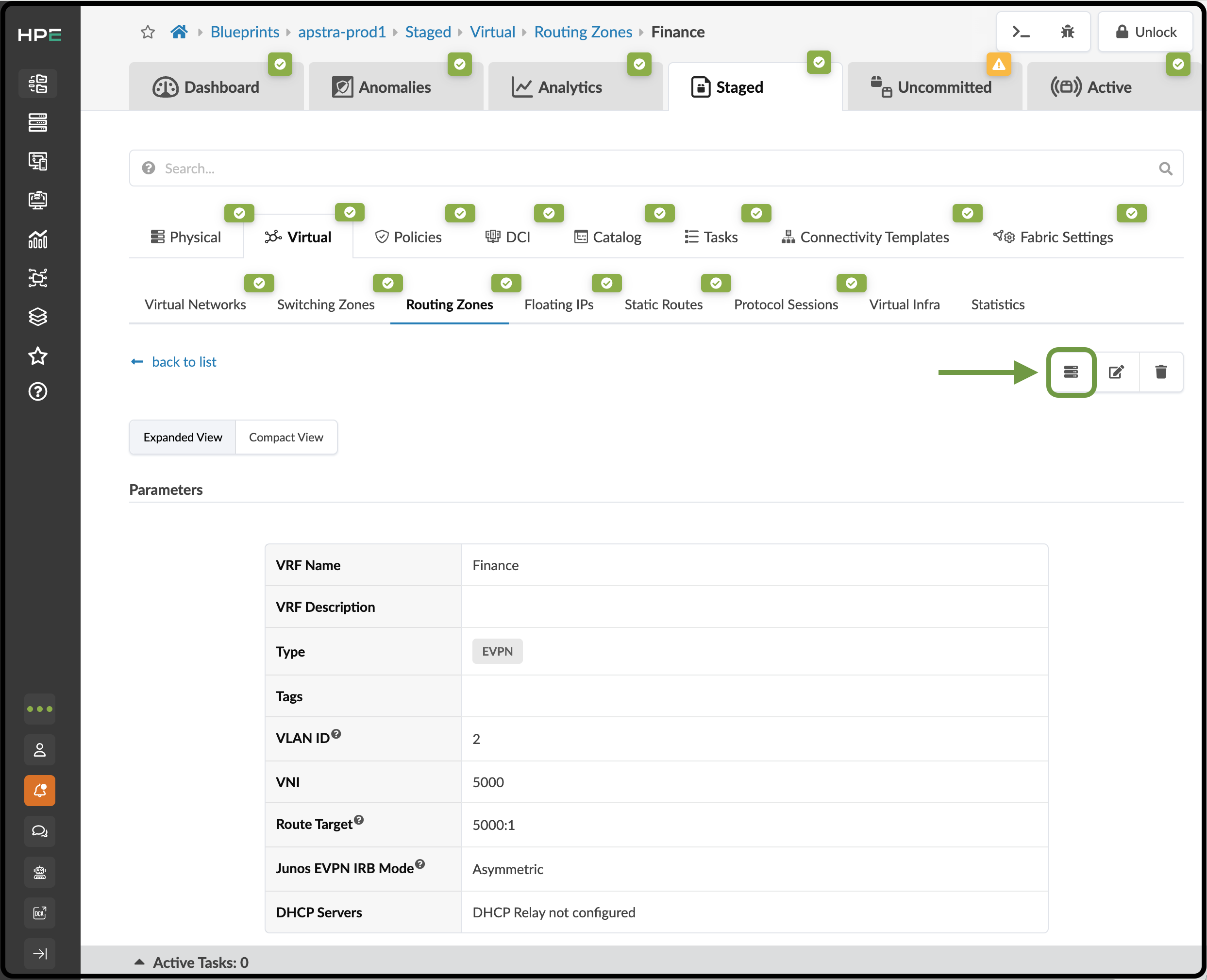Delete the Finance routing zone

1161,372
